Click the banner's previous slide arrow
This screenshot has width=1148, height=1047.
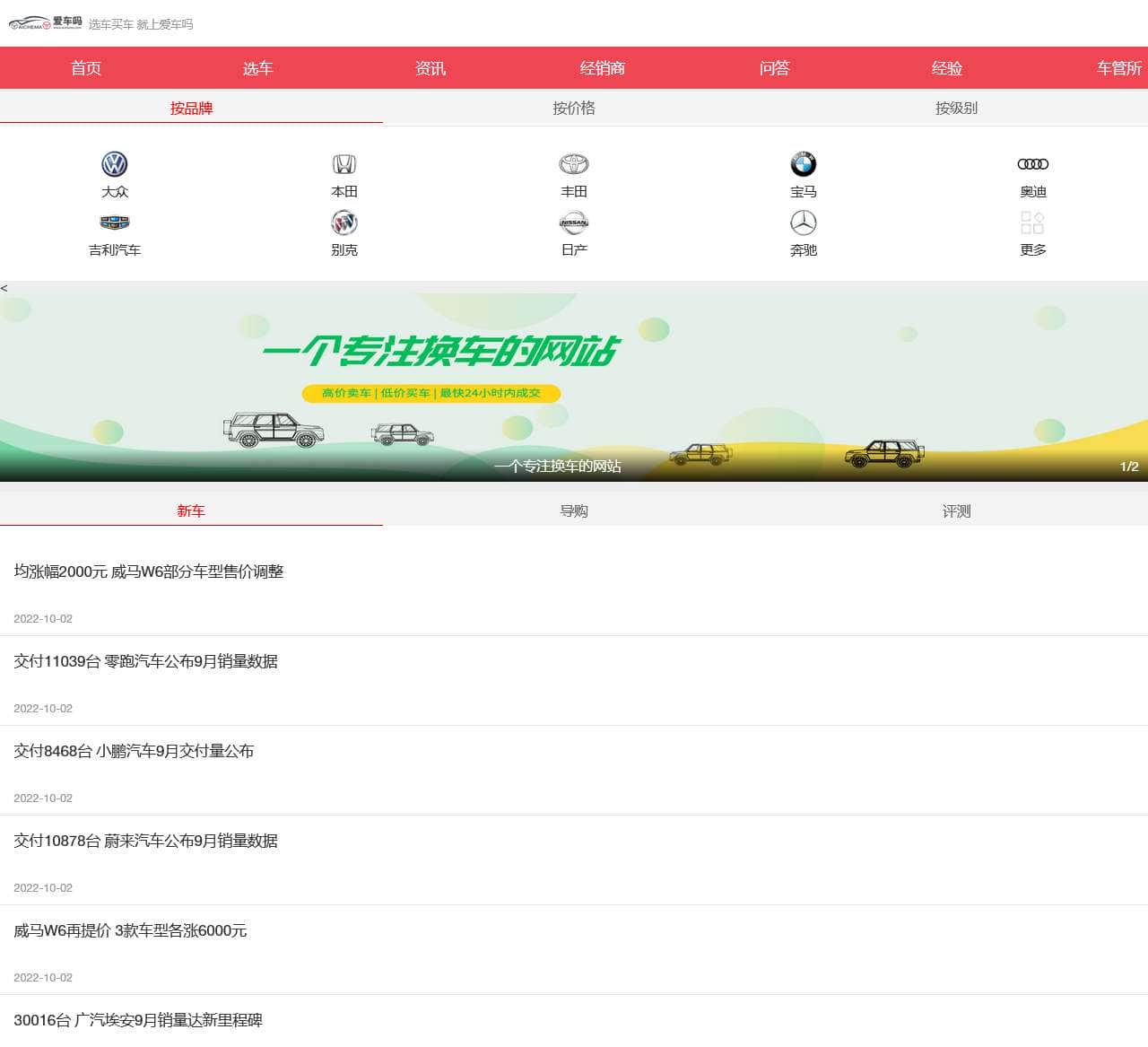(x=4, y=288)
